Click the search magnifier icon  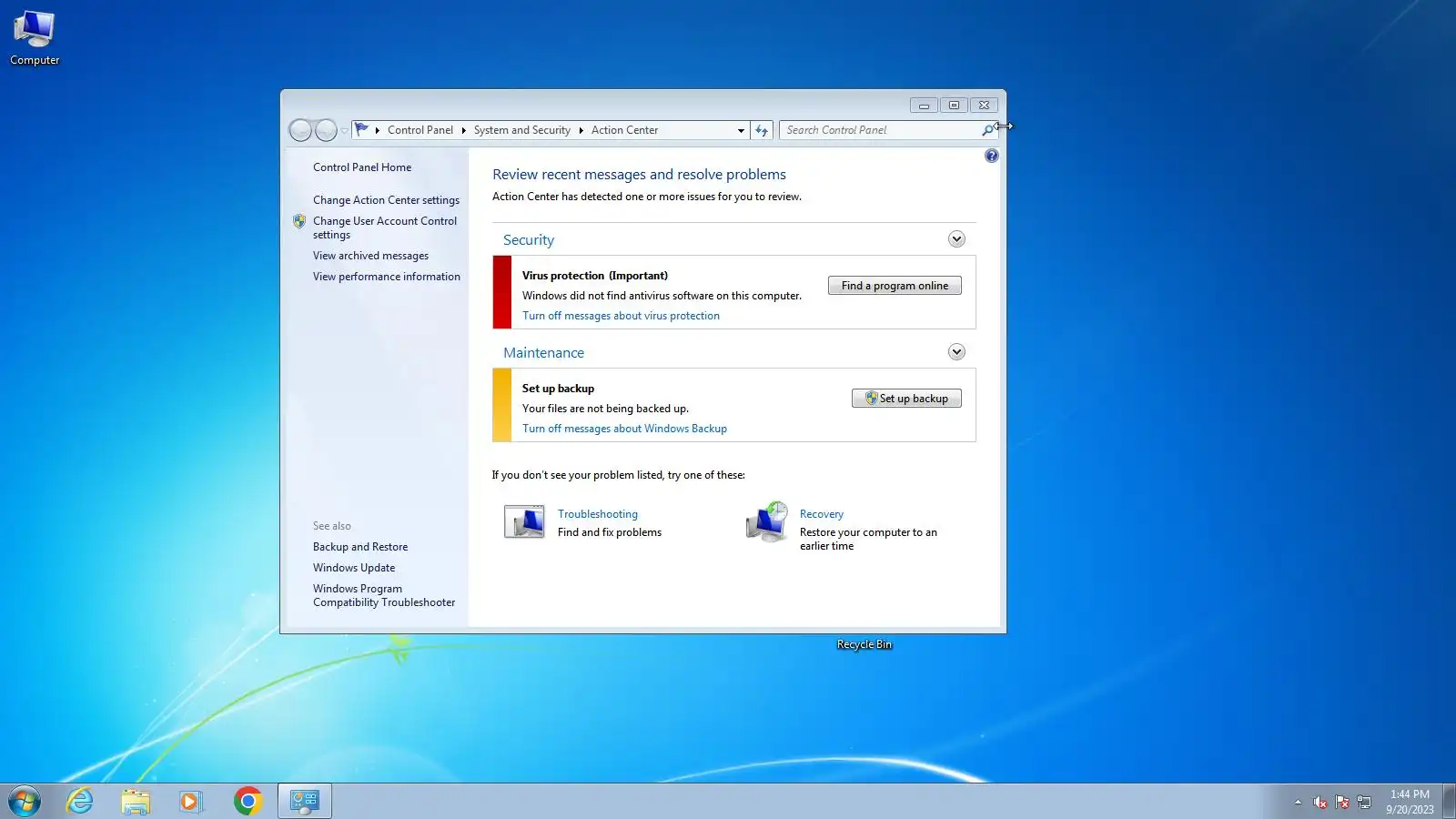[x=987, y=130]
